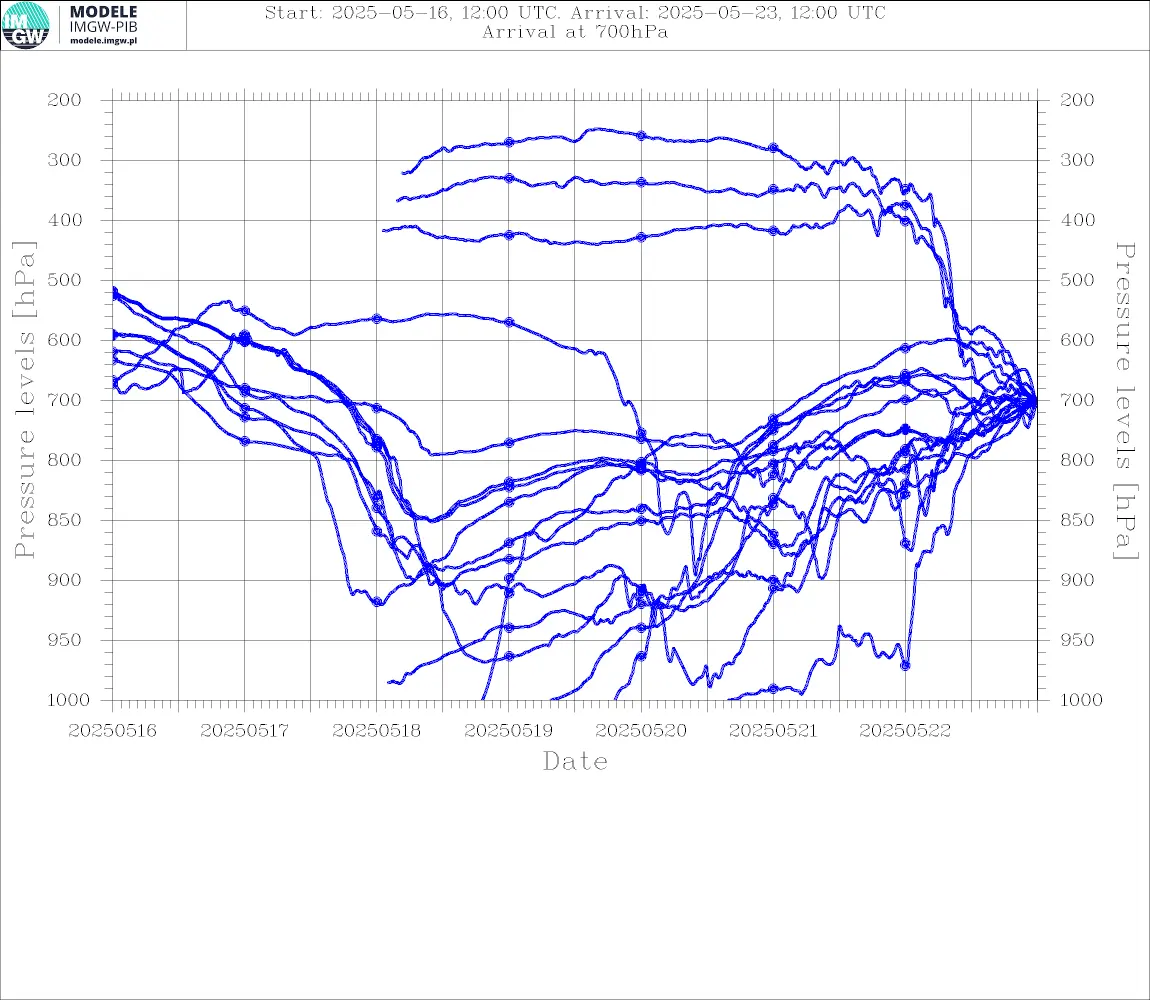Click the topmost trajectory marker on 20250520 line
The height and width of the screenshot is (1000, 1150).
641,136
